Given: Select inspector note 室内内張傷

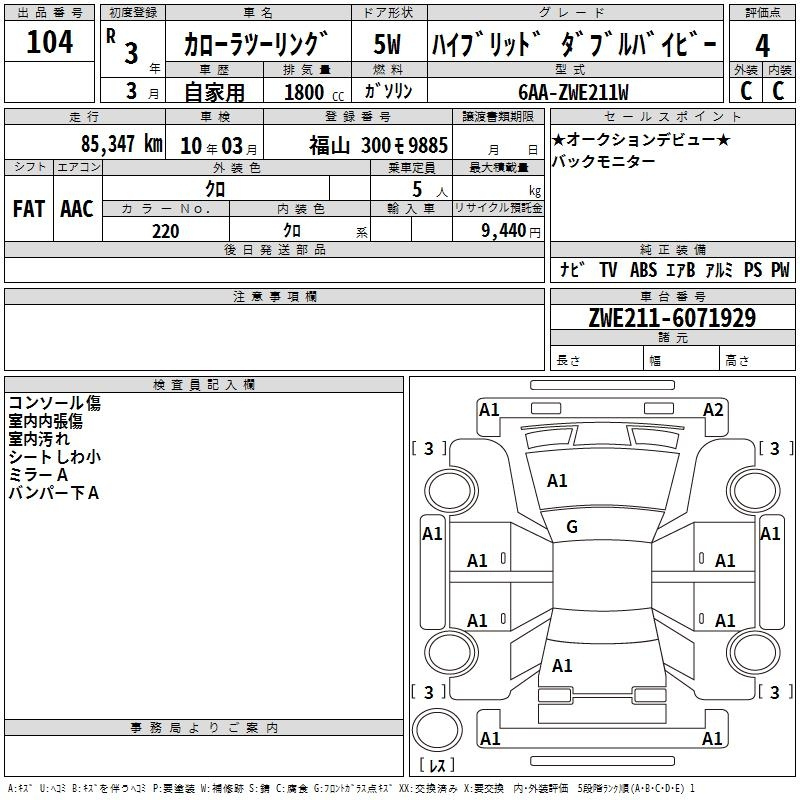Looking at the screenshot, I should point(45,421).
